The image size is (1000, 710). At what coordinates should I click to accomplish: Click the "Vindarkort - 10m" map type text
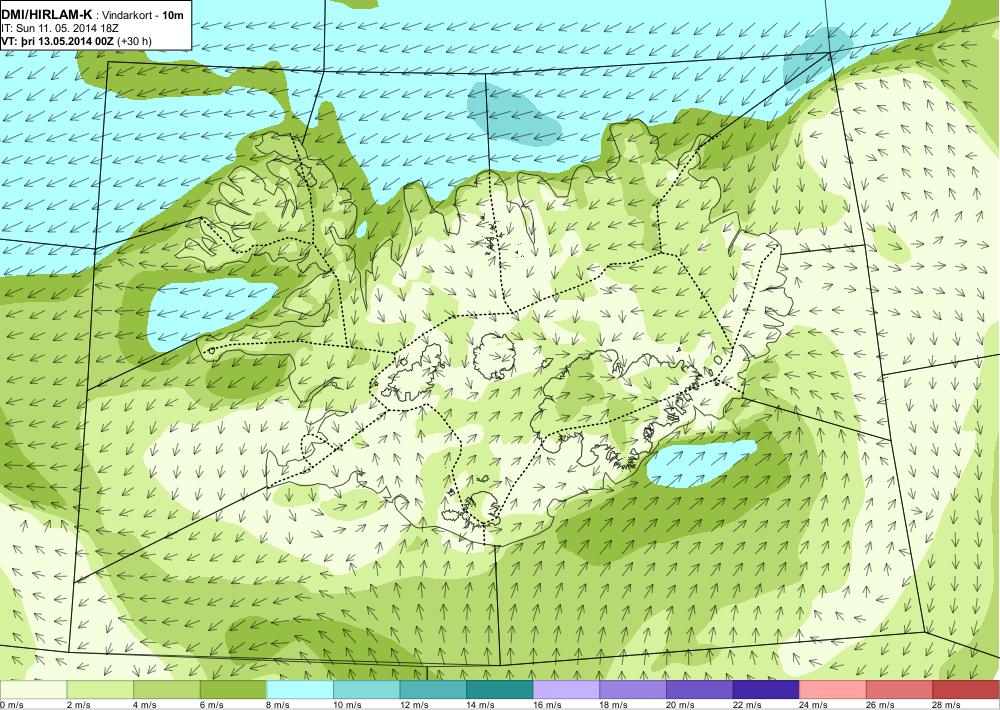[x=143, y=15]
